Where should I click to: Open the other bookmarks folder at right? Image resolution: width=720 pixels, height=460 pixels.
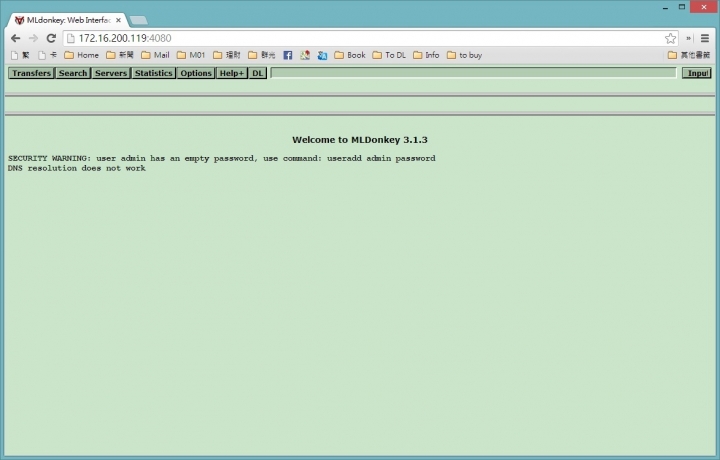[x=689, y=55]
